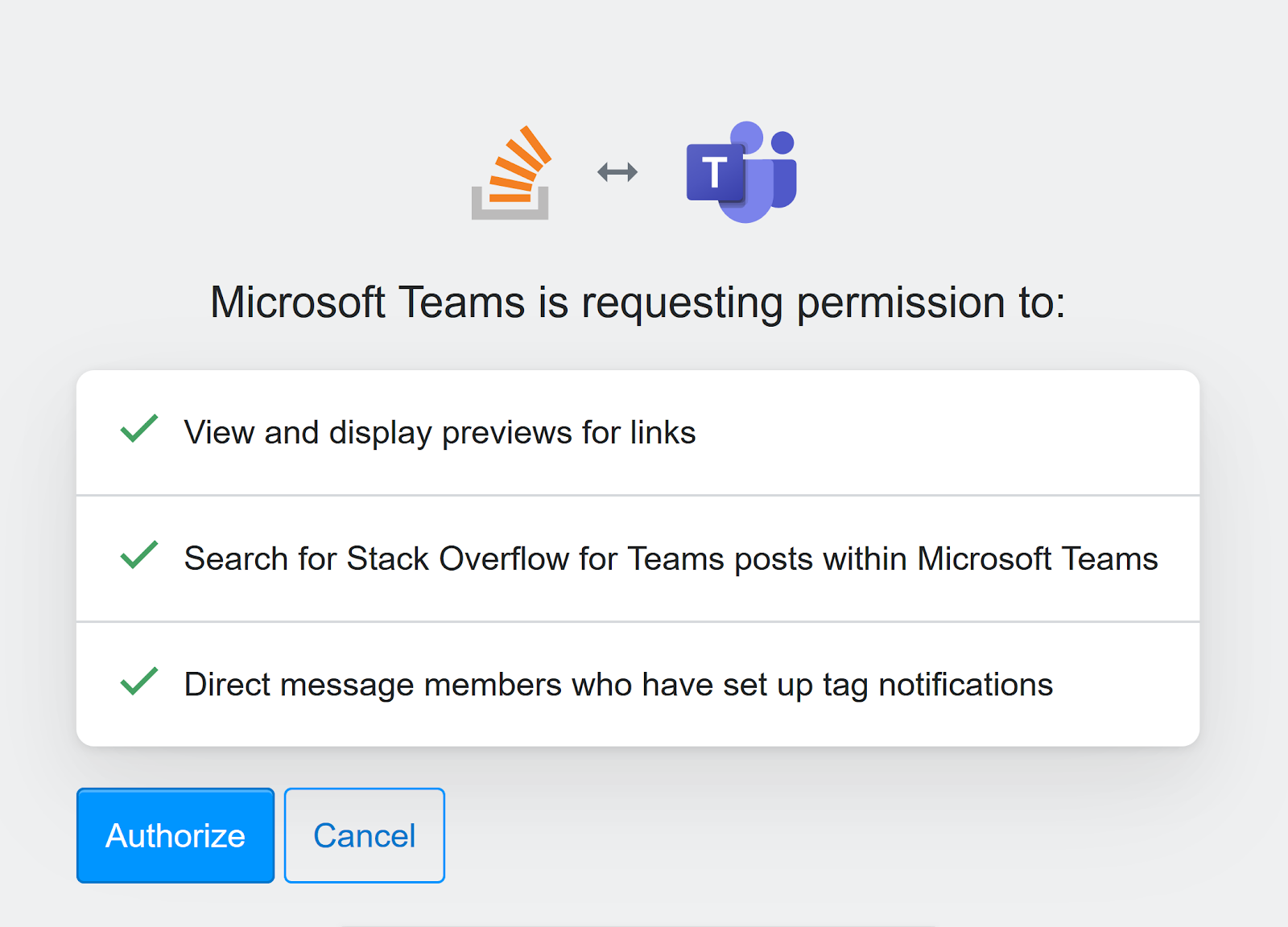Click the heading "Microsoft Teams is requesting permission to:"
Image resolution: width=1288 pixels, height=927 pixels.
(638, 303)
